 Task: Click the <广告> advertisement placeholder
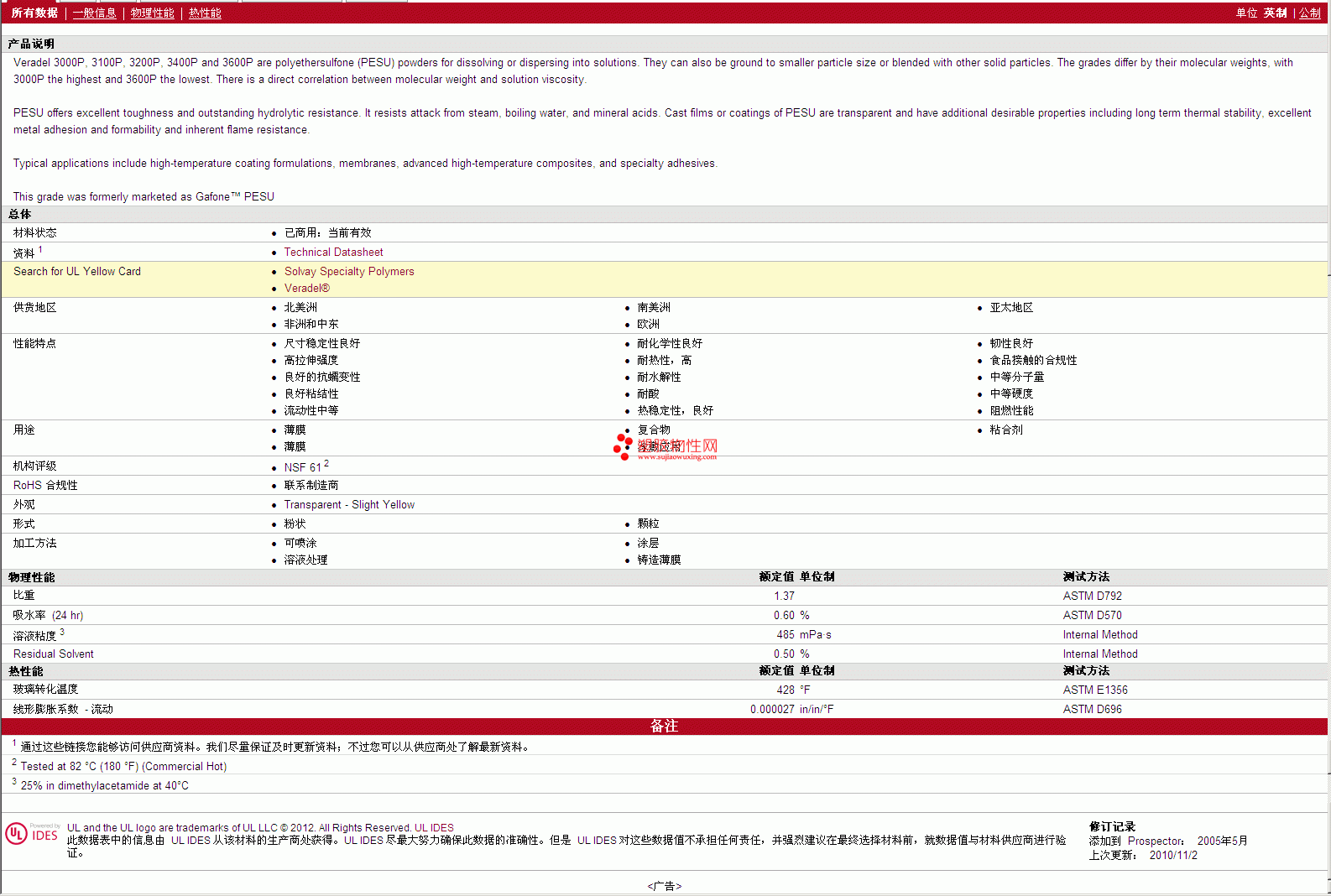(664, 887)
